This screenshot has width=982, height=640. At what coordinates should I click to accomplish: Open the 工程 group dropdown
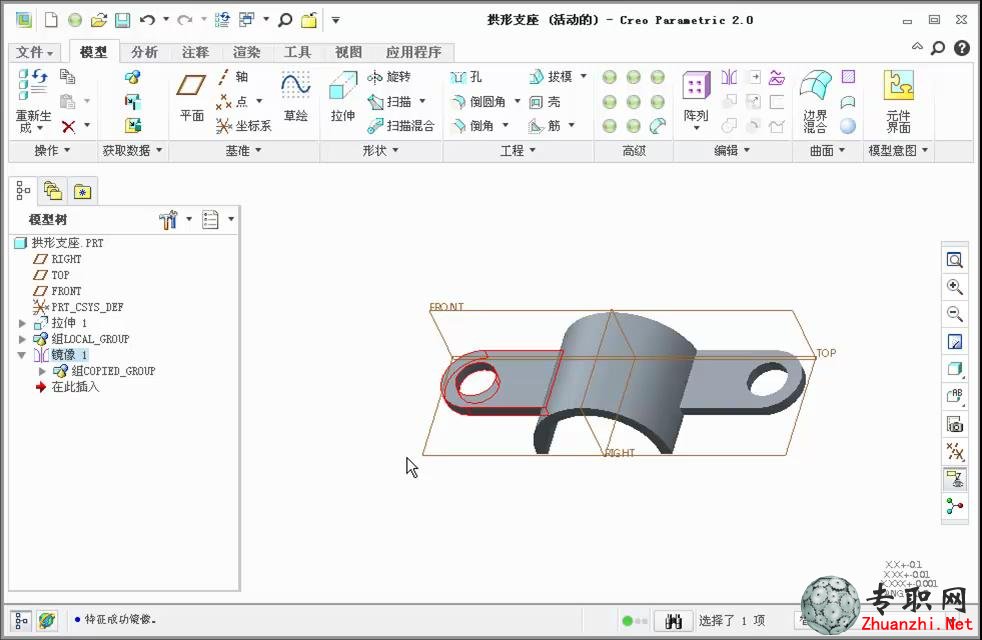(518, 151)
